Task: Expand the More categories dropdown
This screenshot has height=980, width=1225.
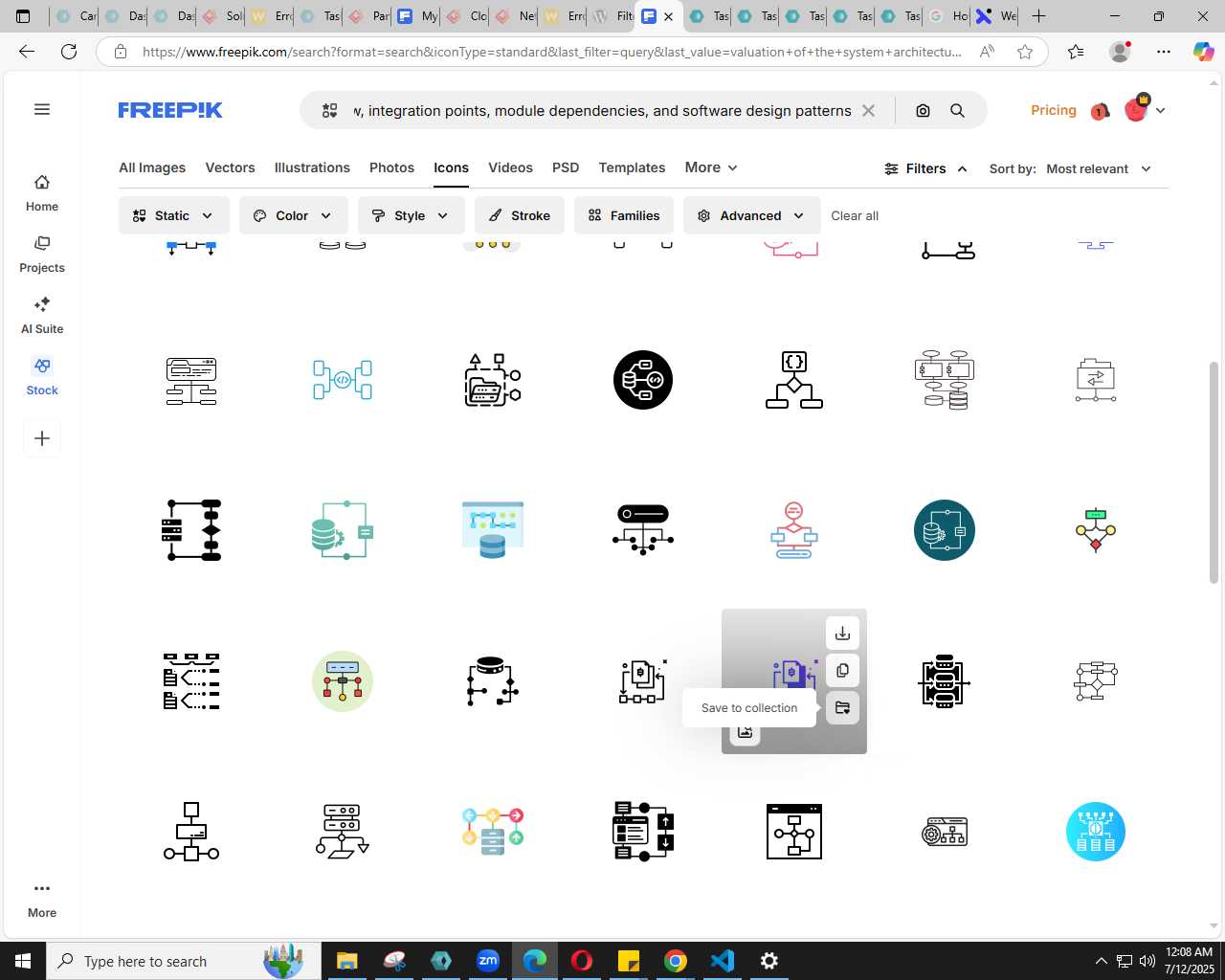Action: tap(711, 167)
